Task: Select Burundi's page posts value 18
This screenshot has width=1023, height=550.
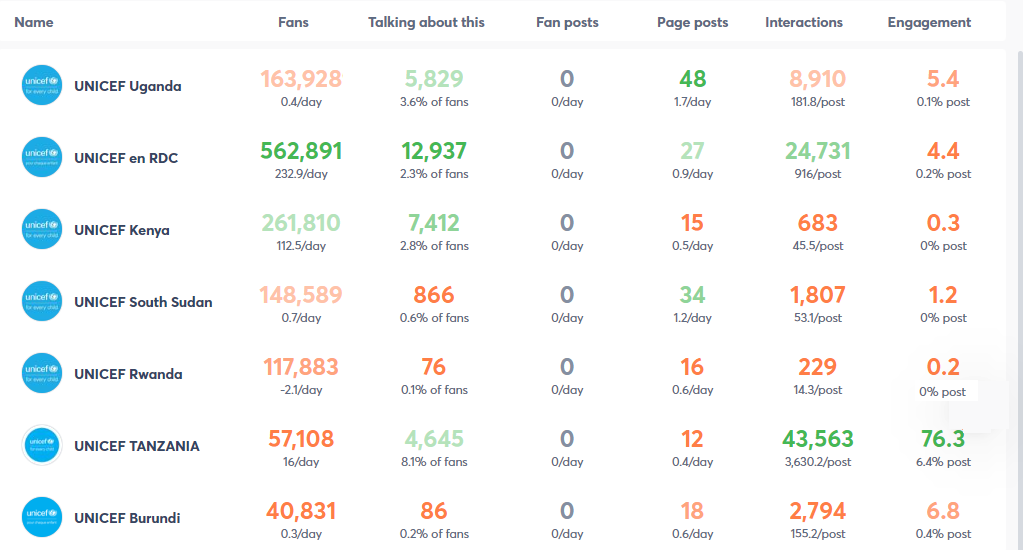Action: tap(693, 511)
